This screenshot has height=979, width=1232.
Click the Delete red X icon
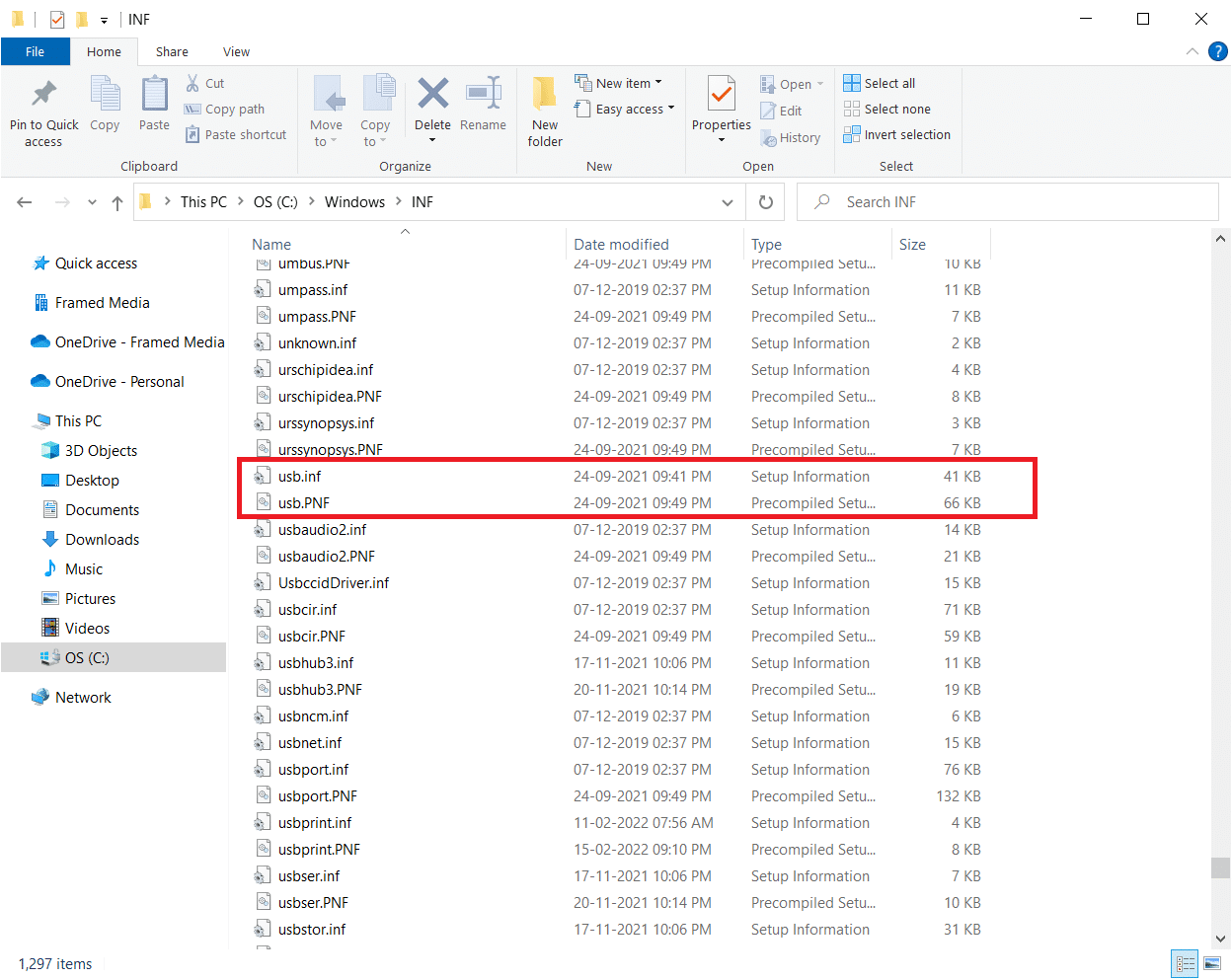432,94
